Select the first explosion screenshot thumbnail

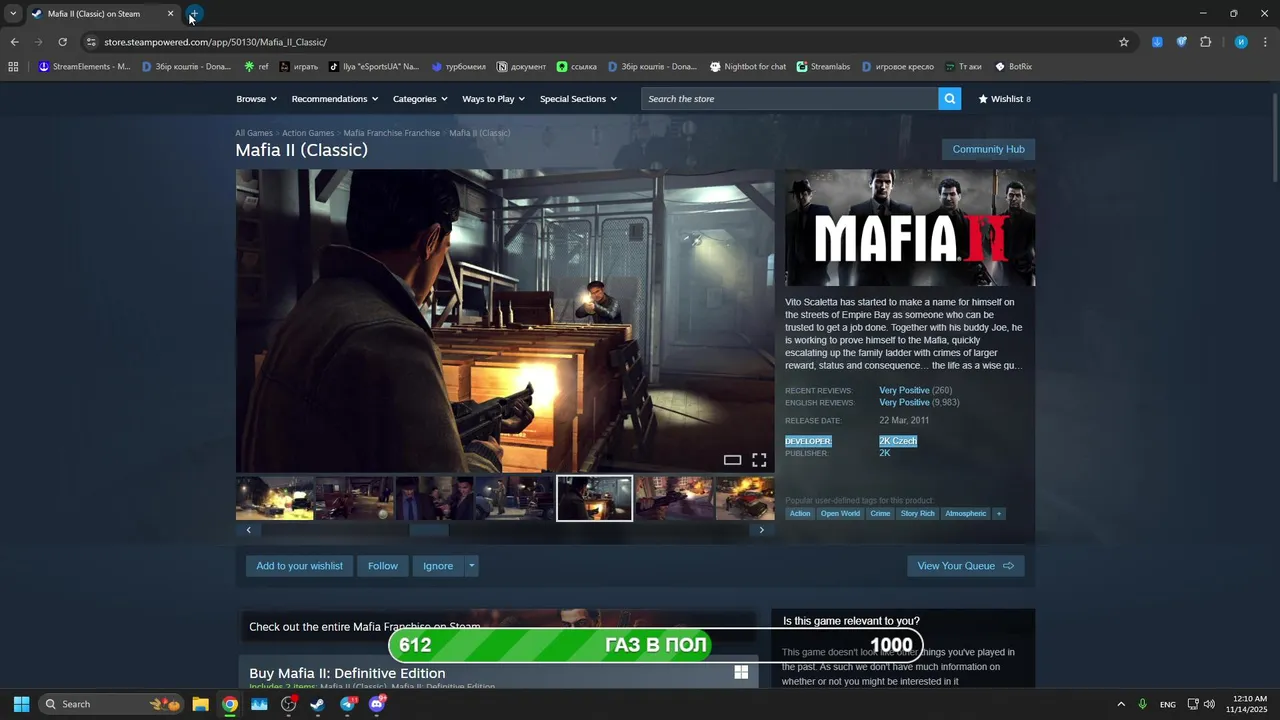pos(275,498)
